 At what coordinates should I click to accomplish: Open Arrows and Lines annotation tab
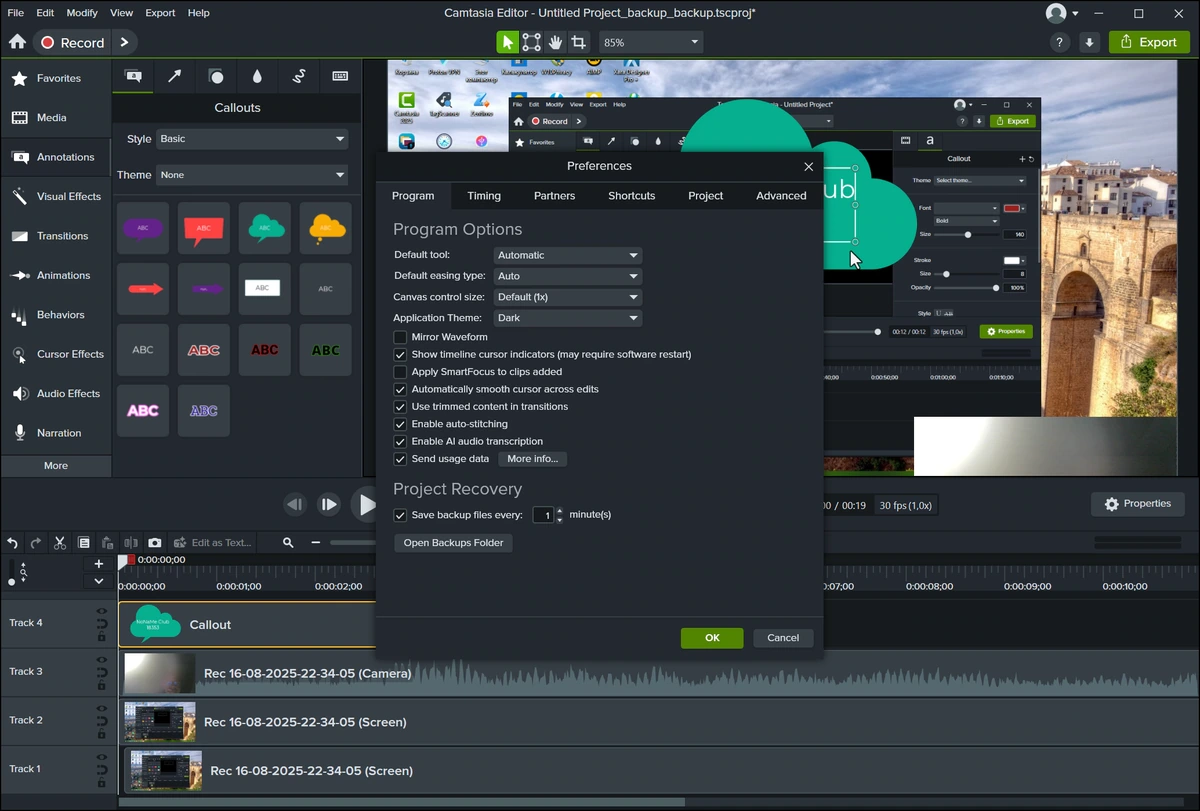coord(174,76)
